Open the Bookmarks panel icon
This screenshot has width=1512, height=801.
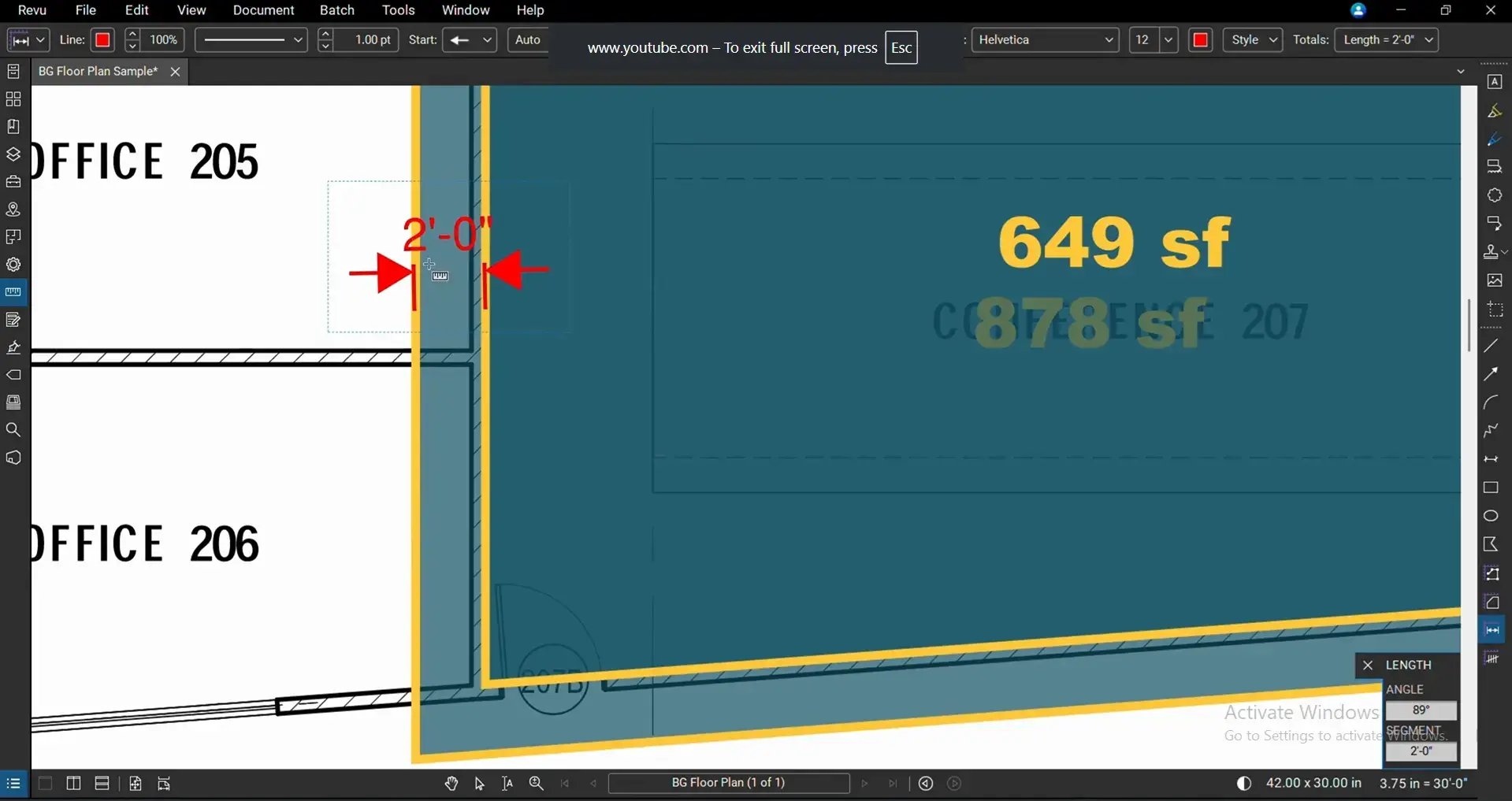point(13,127)
